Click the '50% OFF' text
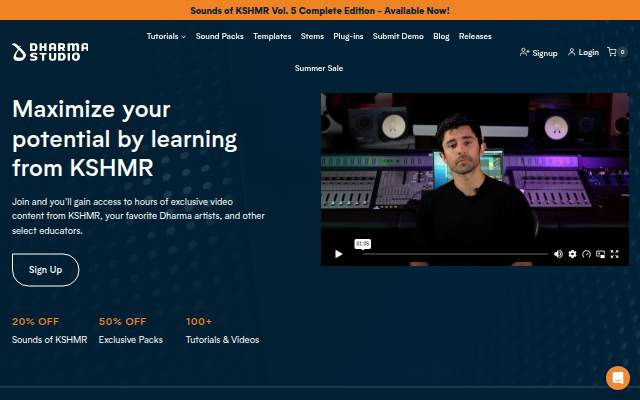This screenshot has height=400, width=640. [x=122, y=322]
